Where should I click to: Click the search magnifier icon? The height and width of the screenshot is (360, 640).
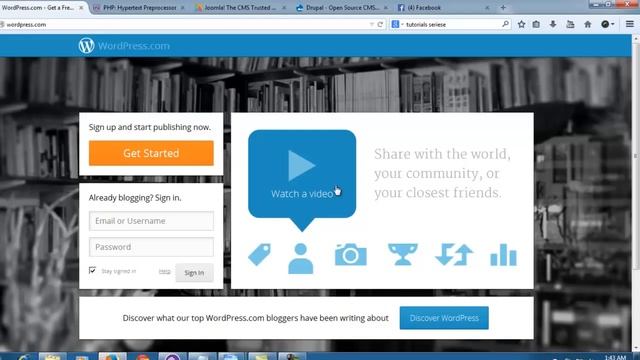click(505, 24)
